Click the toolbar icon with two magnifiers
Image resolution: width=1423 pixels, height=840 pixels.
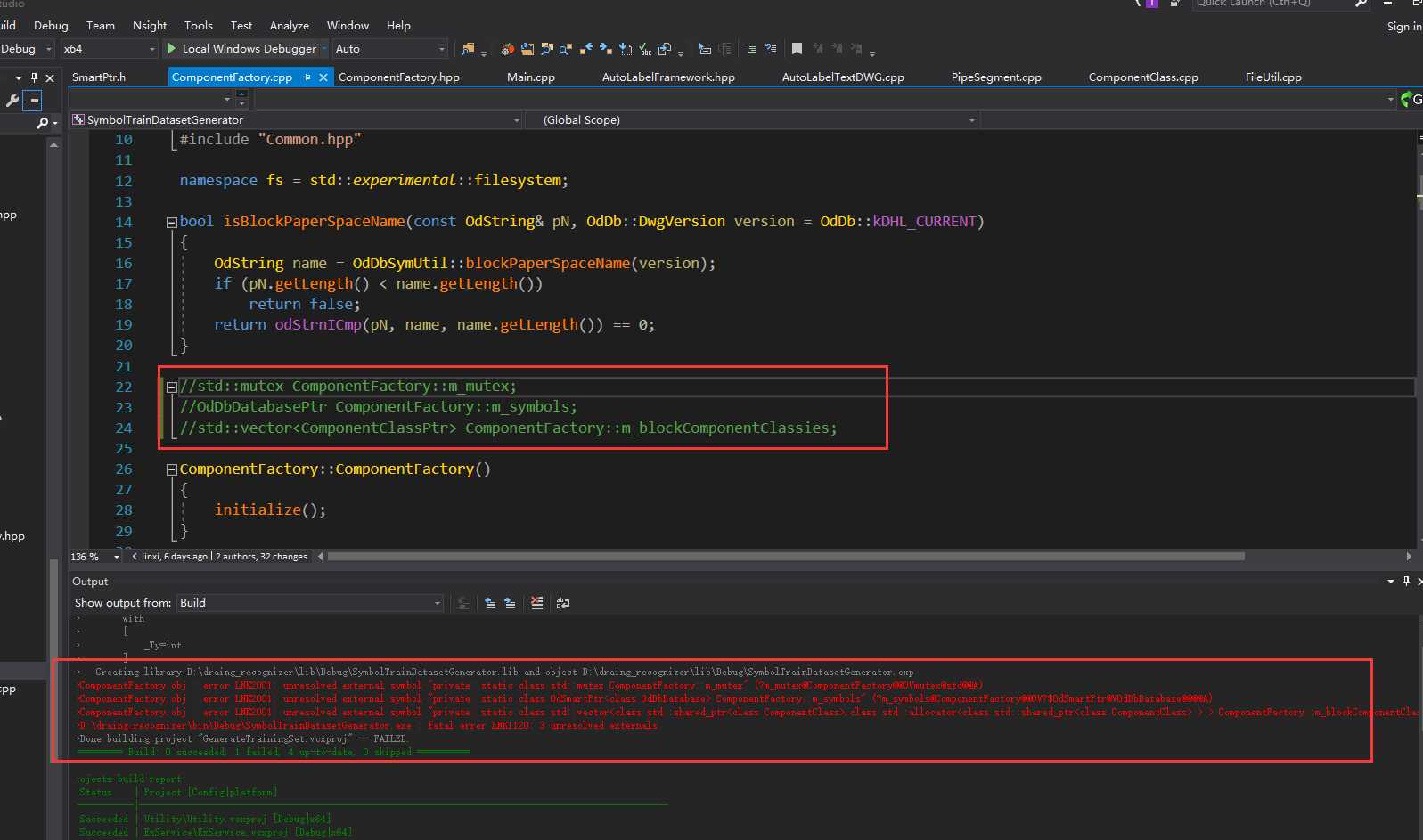pyautogui.click(x=546, y=49)
